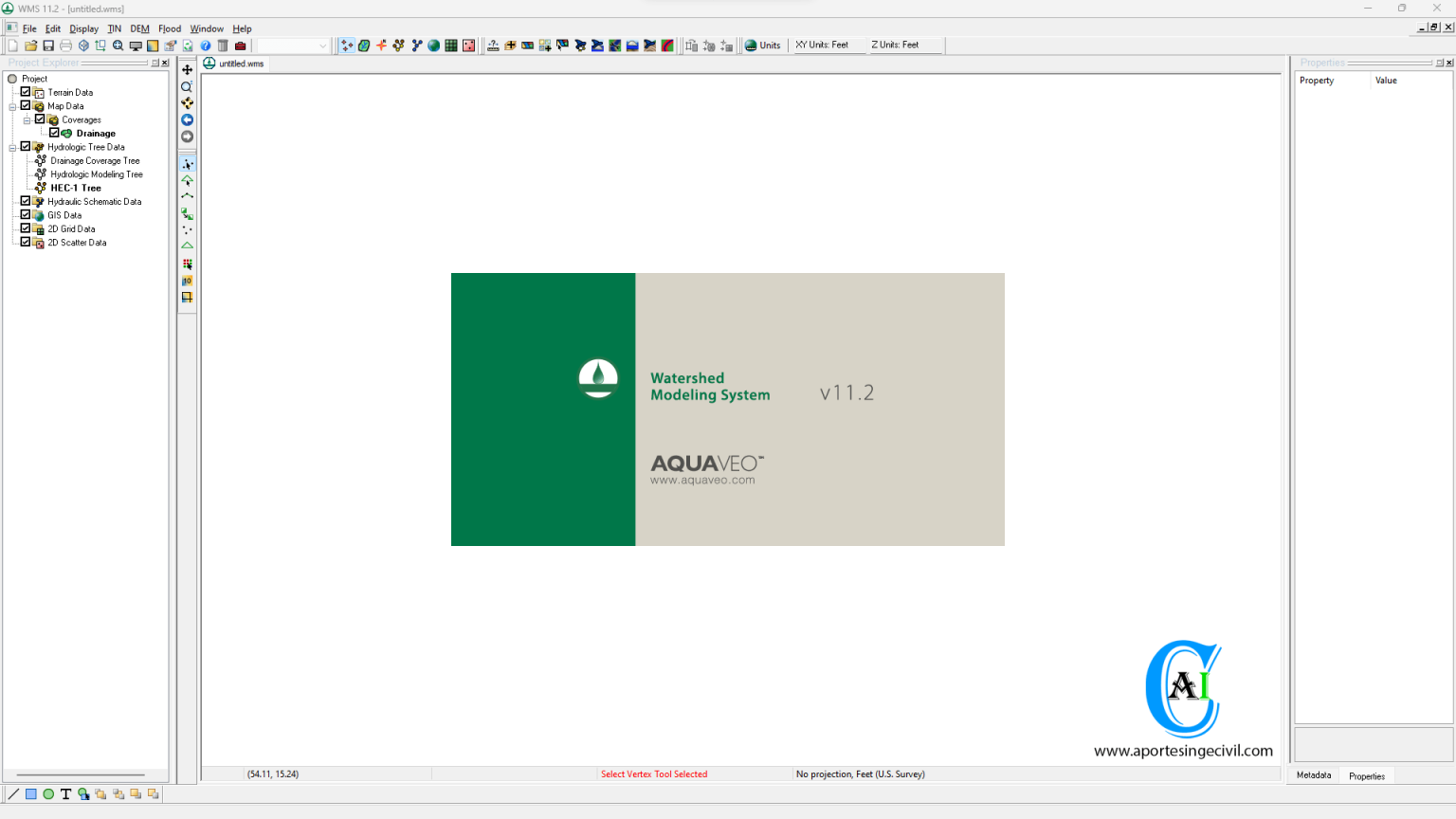The height and width of the screenshot is (819, 1456).
Task: Collapse the Hydrologic Tree Data node
Action: (12, 147)
